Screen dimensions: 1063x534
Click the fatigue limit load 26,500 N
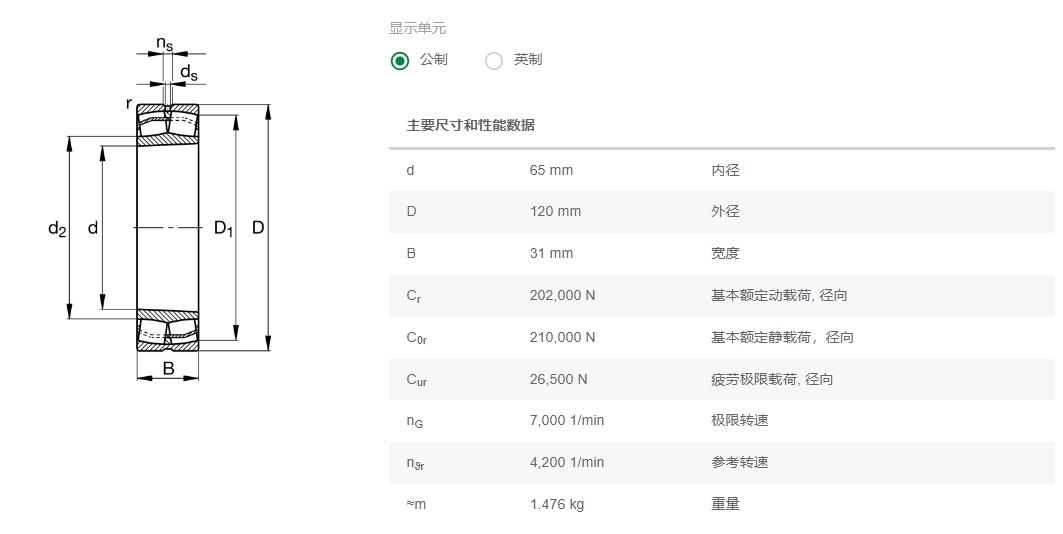pyautogui.click(x=558, y=379)
